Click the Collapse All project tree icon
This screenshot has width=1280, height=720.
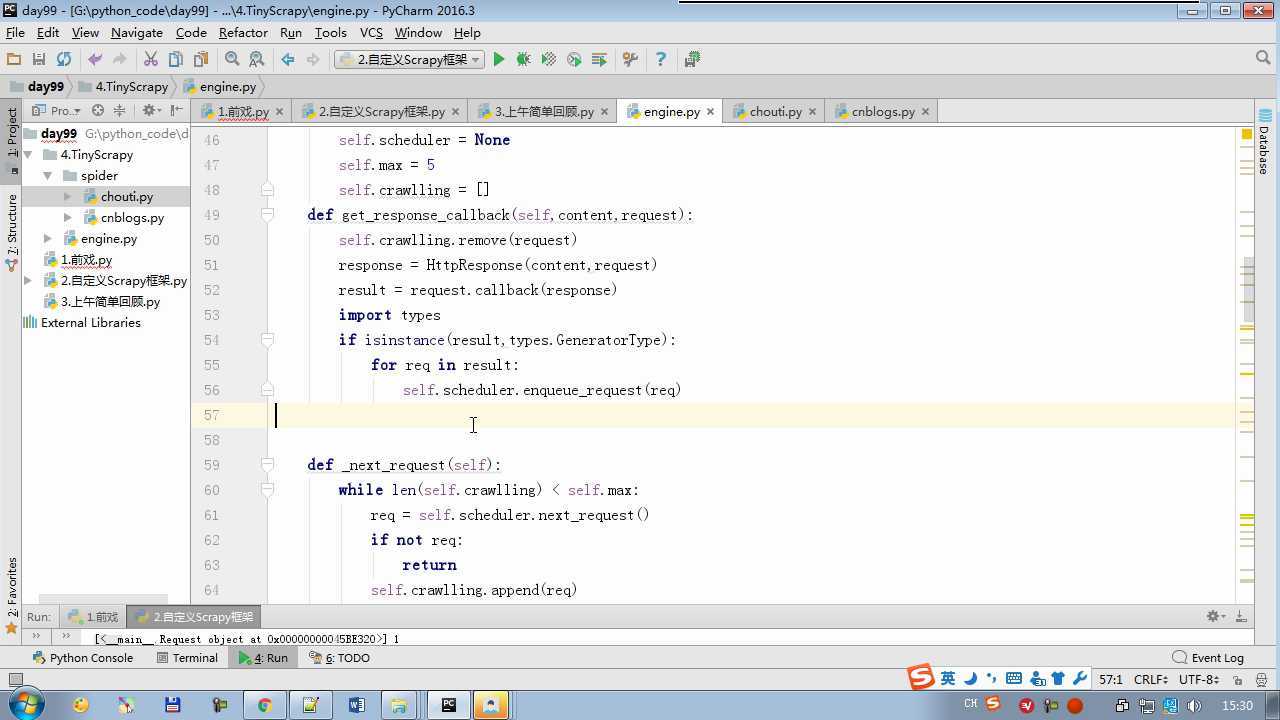[119, 111]
